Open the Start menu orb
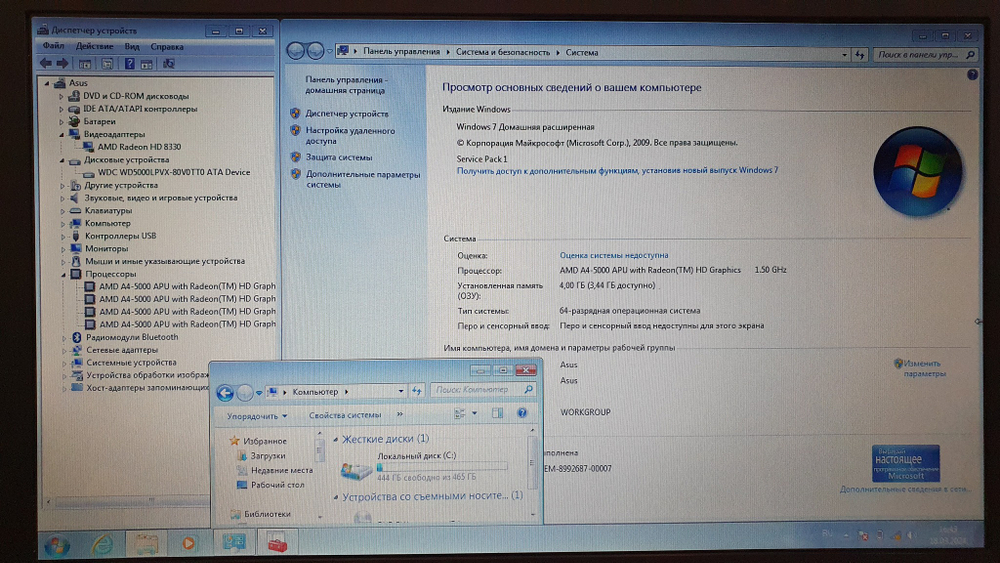The image size is (1000, 563). pos(56,546)
